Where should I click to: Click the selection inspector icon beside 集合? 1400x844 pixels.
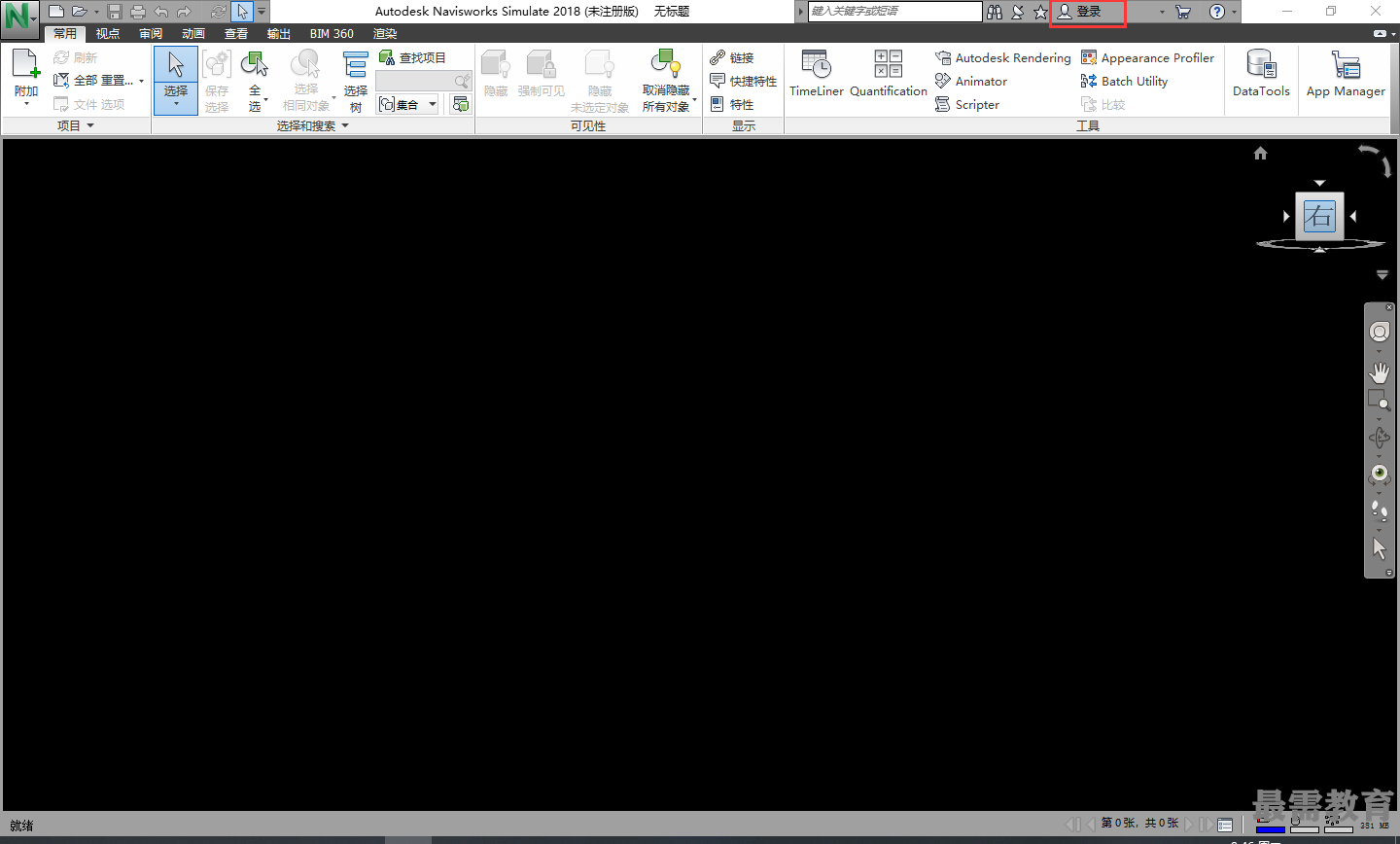(461, 104)
